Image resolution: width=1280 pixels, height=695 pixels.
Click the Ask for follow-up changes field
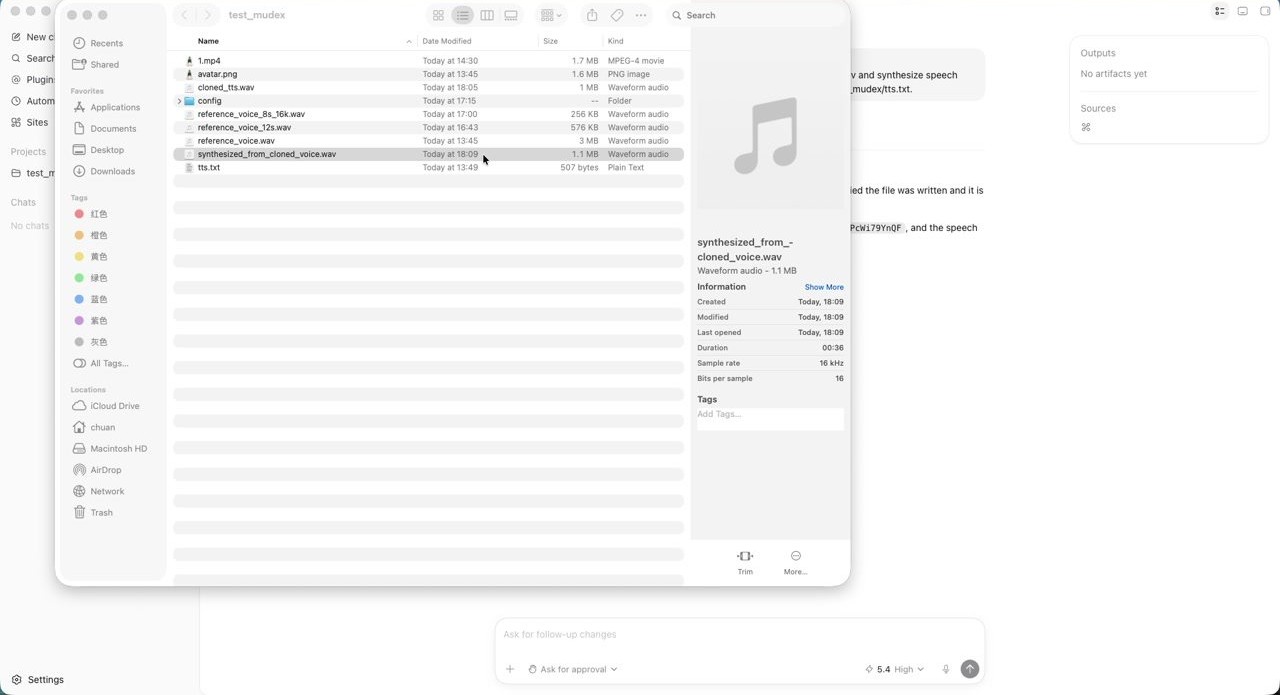[740, 634]
